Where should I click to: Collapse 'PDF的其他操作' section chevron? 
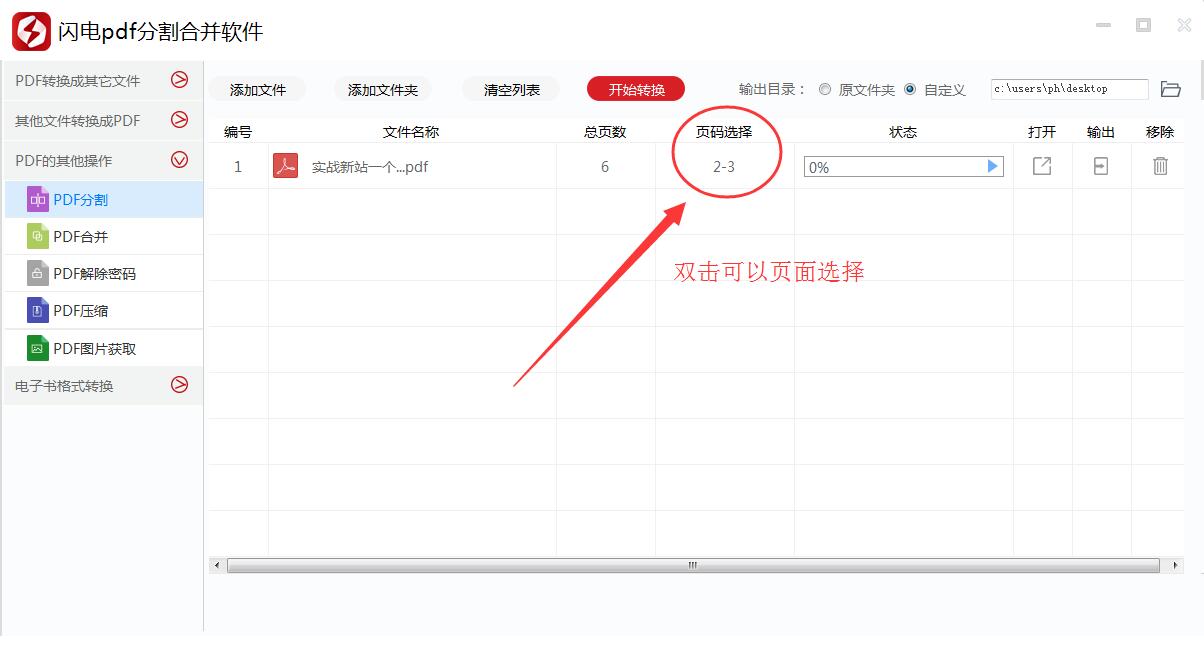point(180,159)
